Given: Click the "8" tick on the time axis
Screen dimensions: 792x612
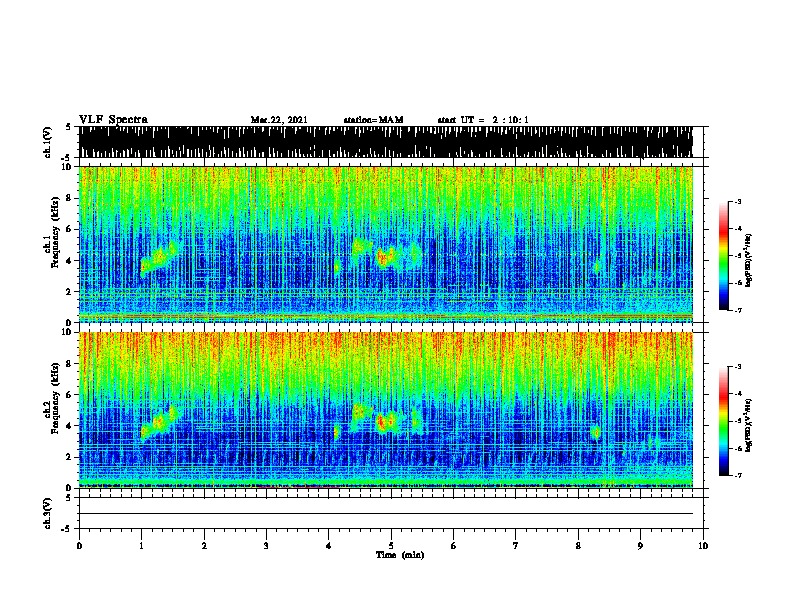Looking at the screenshot, I should pyautogui.click(x=578, y=546).
